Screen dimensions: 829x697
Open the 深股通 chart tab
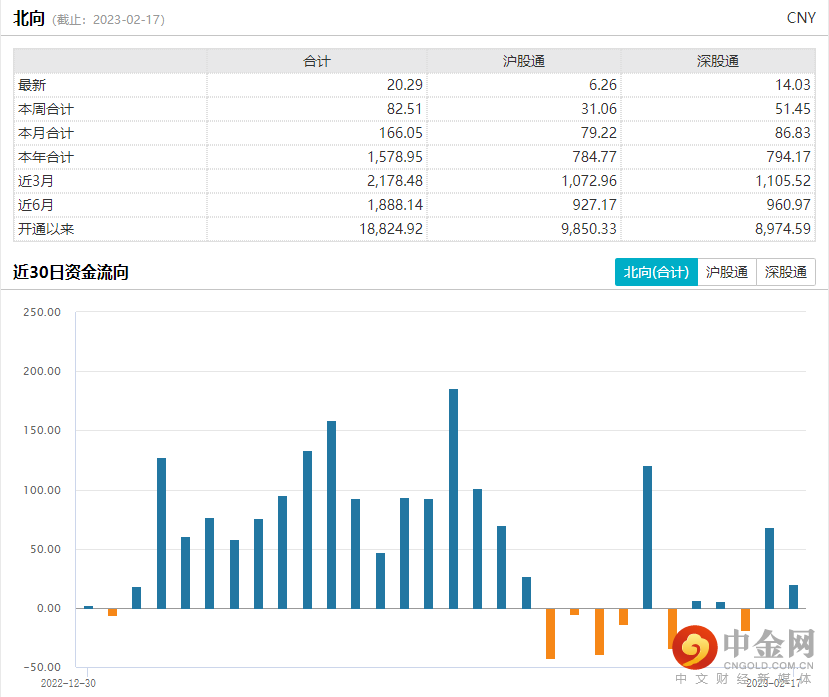tap(786, 272)
